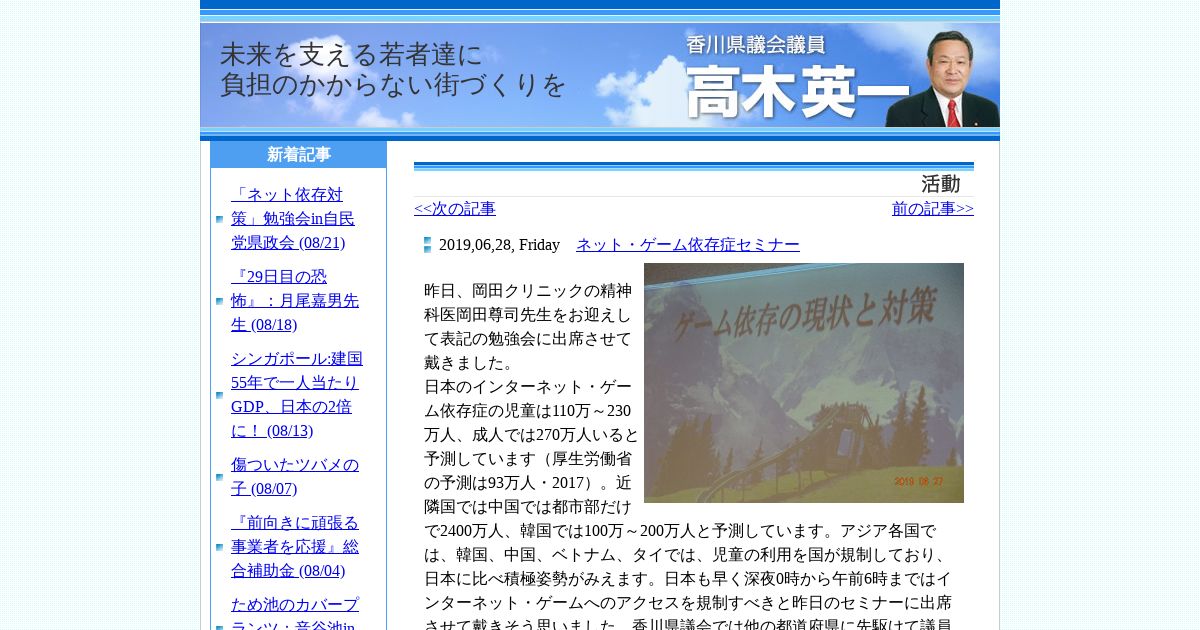The image size is (1200, 630).
Task: Click the bullet icon beside シンガポール:建国55年
Action: [220, 395]
